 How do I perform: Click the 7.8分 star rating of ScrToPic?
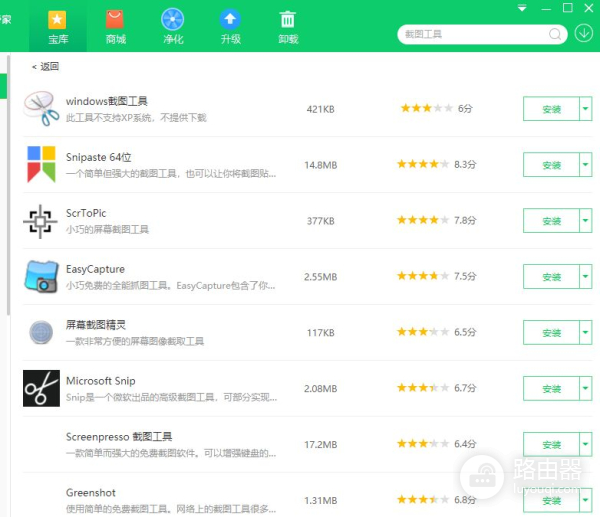pos(437,220)
